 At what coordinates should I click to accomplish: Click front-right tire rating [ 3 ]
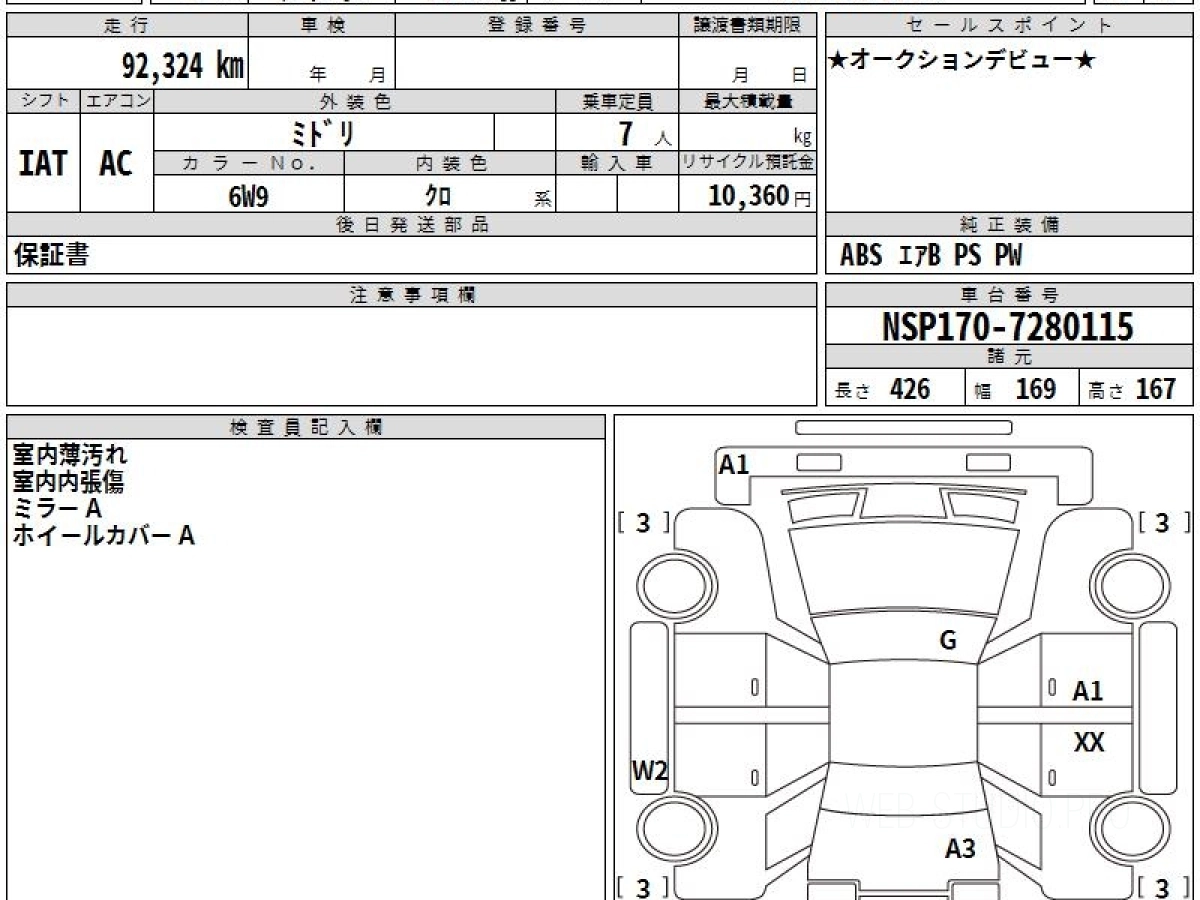point(1165,522)
